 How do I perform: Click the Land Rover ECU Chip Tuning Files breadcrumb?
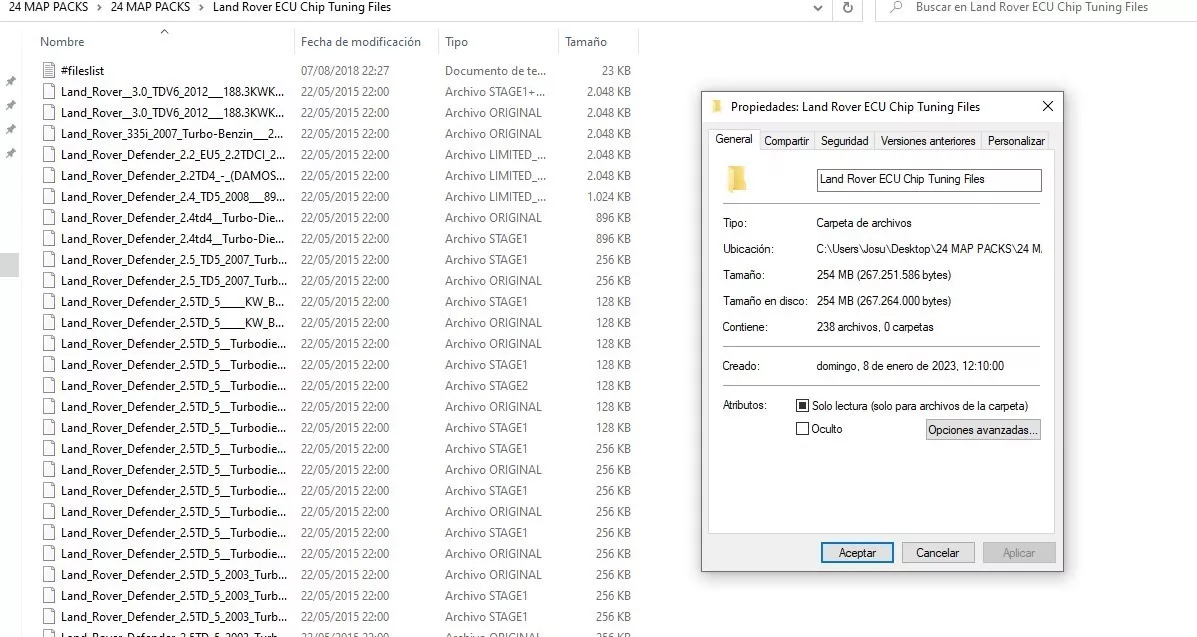click(302, 7)
